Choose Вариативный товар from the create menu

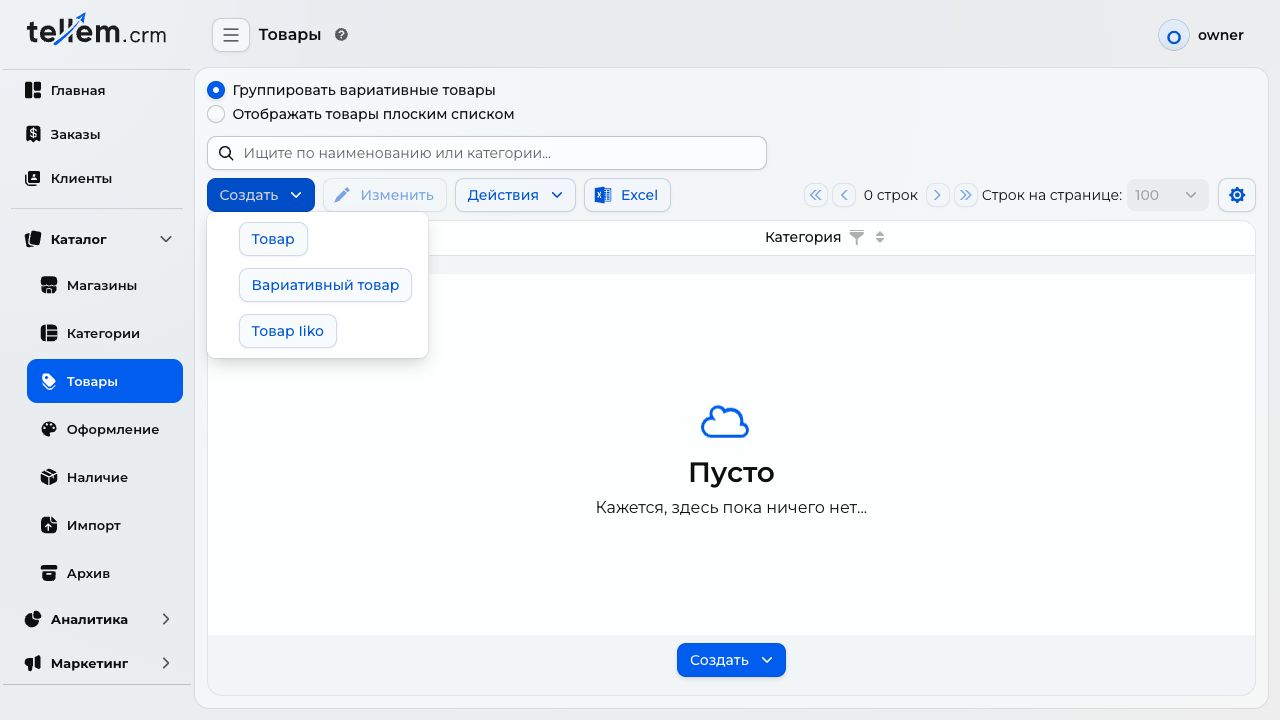point(325,285)
